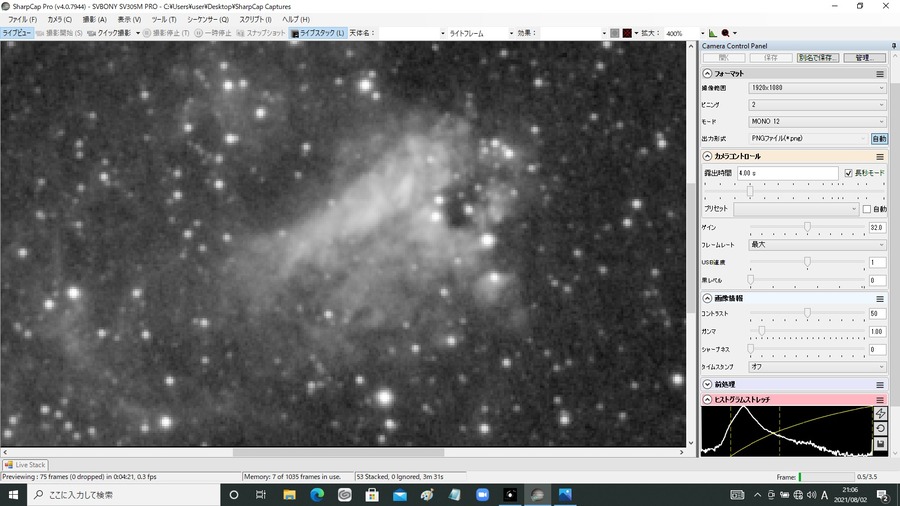
Task: Toggle the ライブスタック live stack button
Action: coord(318,33)
